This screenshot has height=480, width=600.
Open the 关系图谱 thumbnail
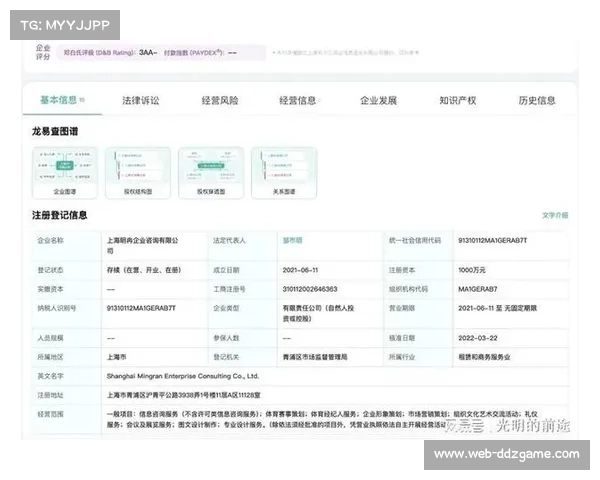(x=284, y=173)
